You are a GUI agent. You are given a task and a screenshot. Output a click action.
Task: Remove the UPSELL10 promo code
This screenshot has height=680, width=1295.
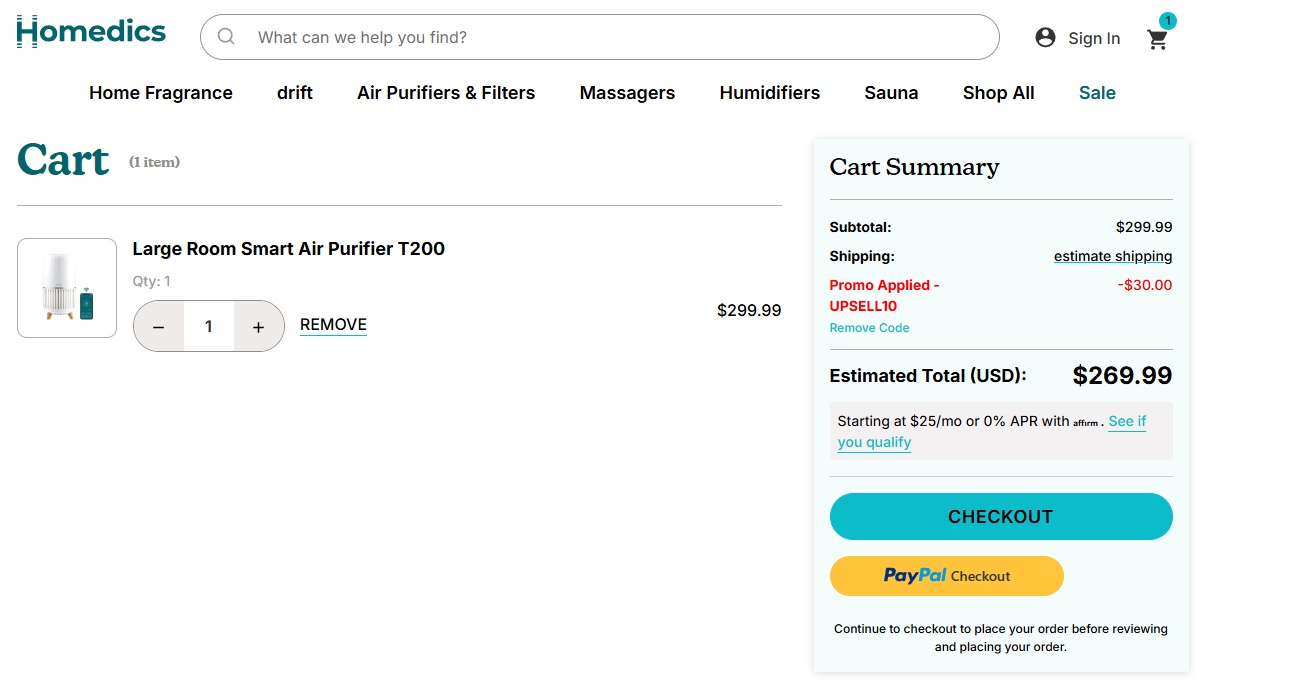(870, 328)
